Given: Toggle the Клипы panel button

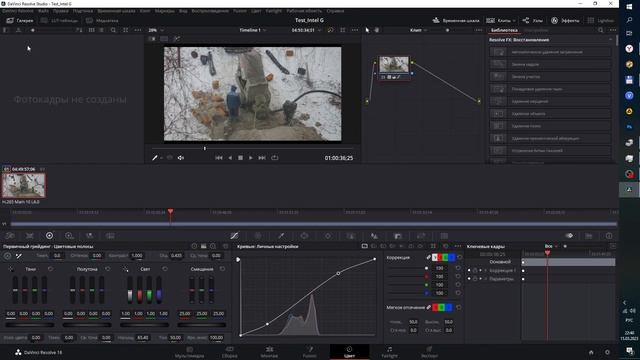Looking at the screenshot, I should point(498,20).
